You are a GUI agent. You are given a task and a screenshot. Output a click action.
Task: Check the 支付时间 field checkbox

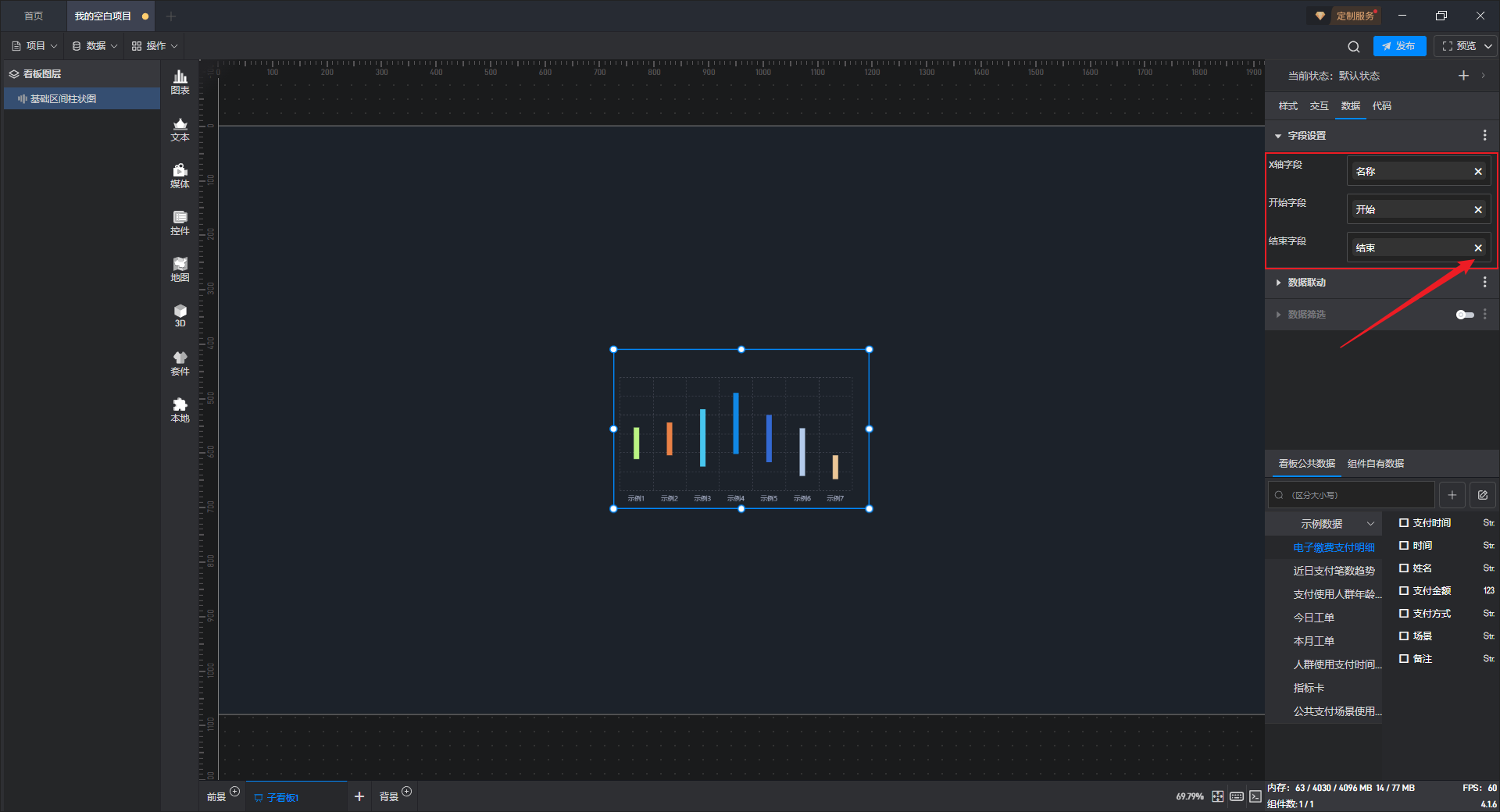tap(1404, 523)
